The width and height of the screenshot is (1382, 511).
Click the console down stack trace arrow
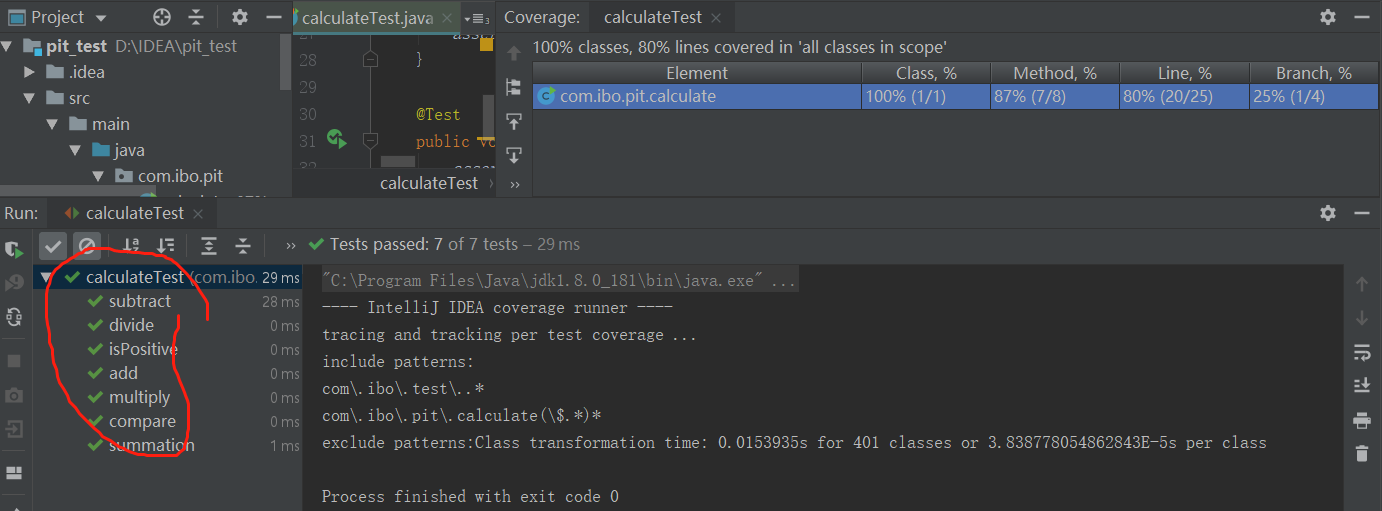pos(1361,319)
